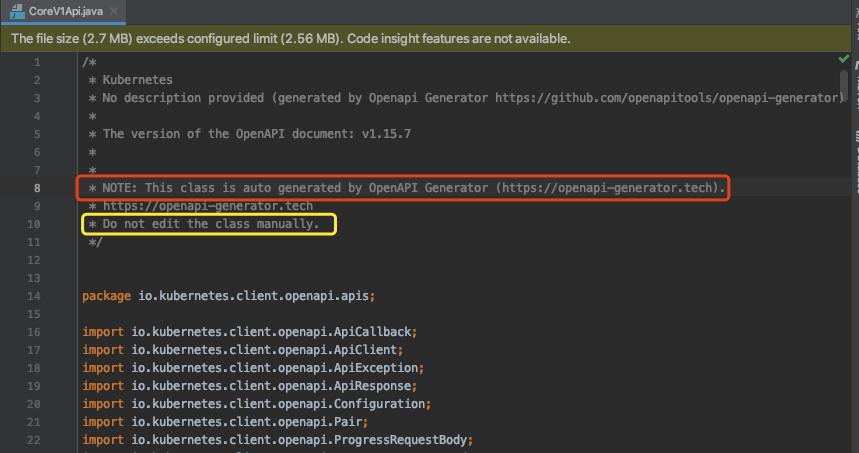Click line number 8 in the gutter
Screen dimensions: 859x453
coord(37,188)
